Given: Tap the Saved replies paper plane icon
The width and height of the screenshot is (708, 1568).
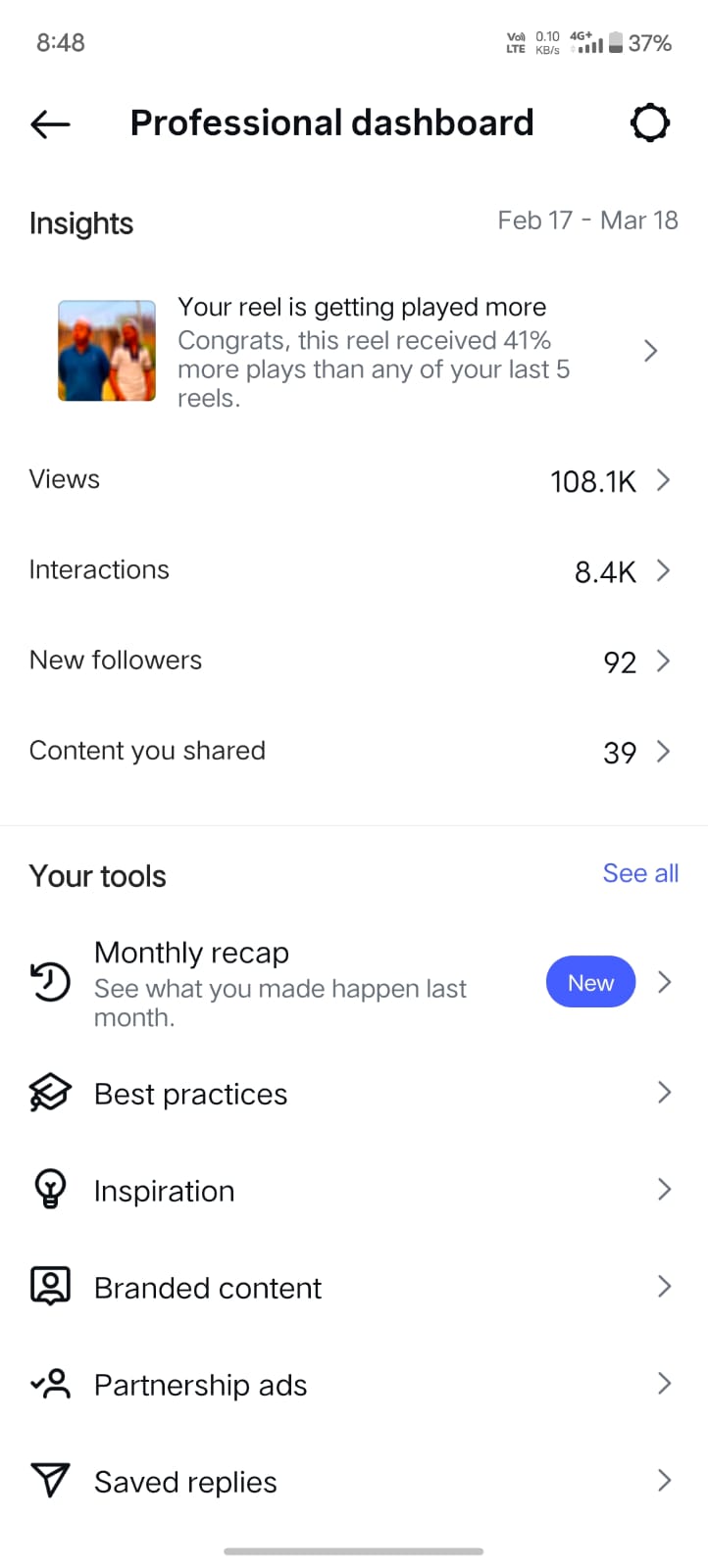Looking at the screenshot, I should [x=50, y=1480].
